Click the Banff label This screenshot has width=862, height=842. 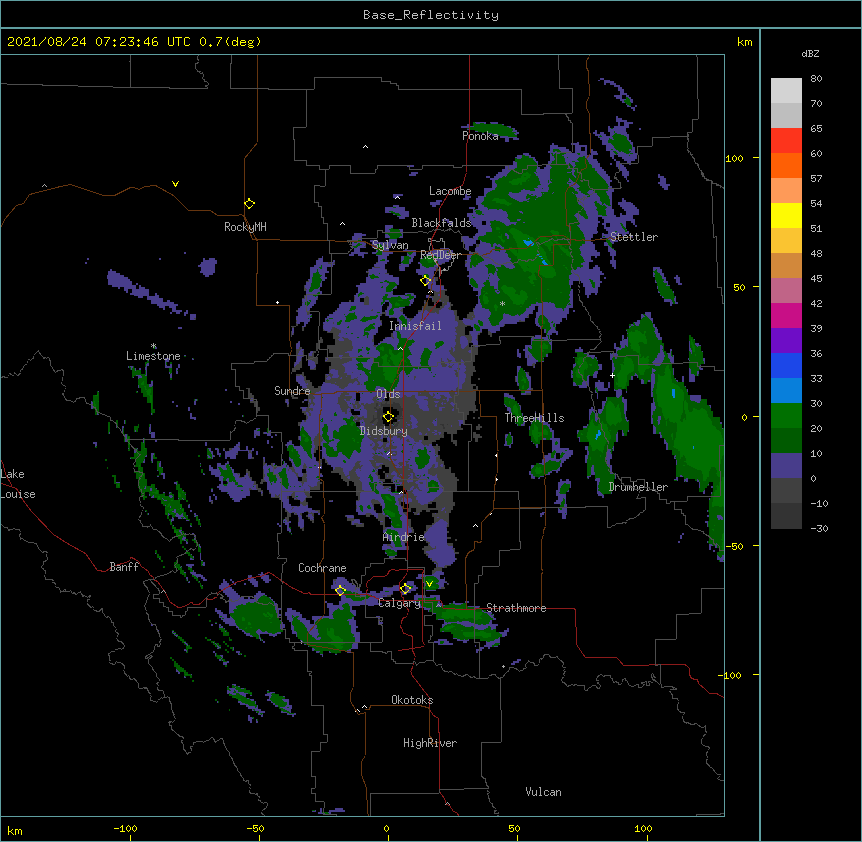point(124,567)
